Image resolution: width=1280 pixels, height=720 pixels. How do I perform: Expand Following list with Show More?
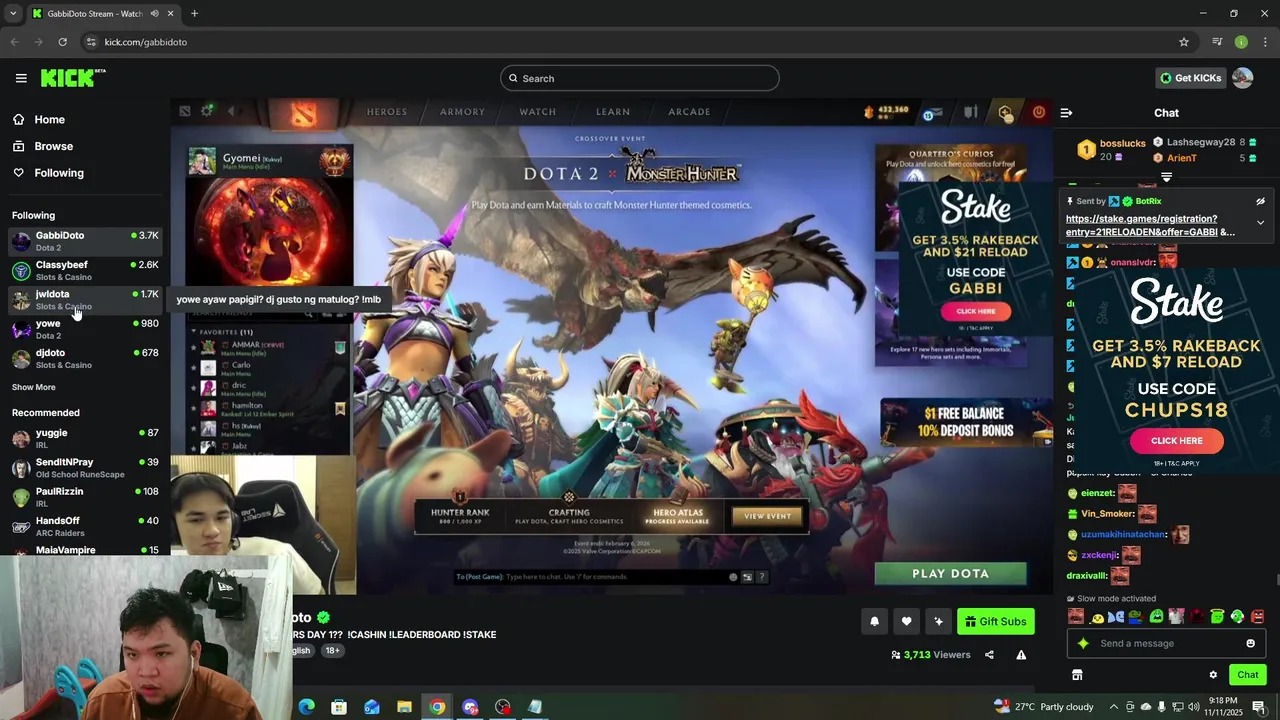34,387
